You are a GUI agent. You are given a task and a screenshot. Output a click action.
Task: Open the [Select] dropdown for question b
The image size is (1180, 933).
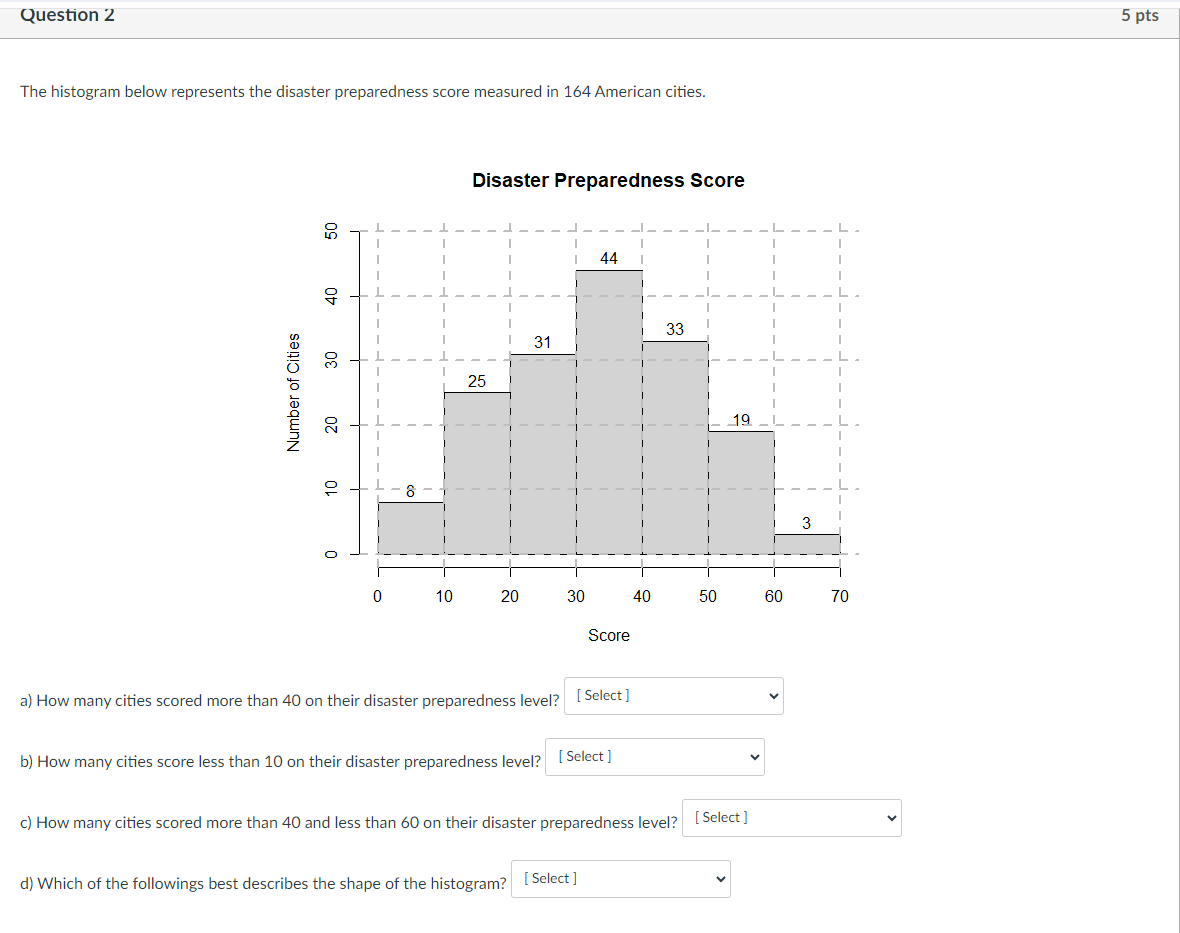[x=654, y=756]
